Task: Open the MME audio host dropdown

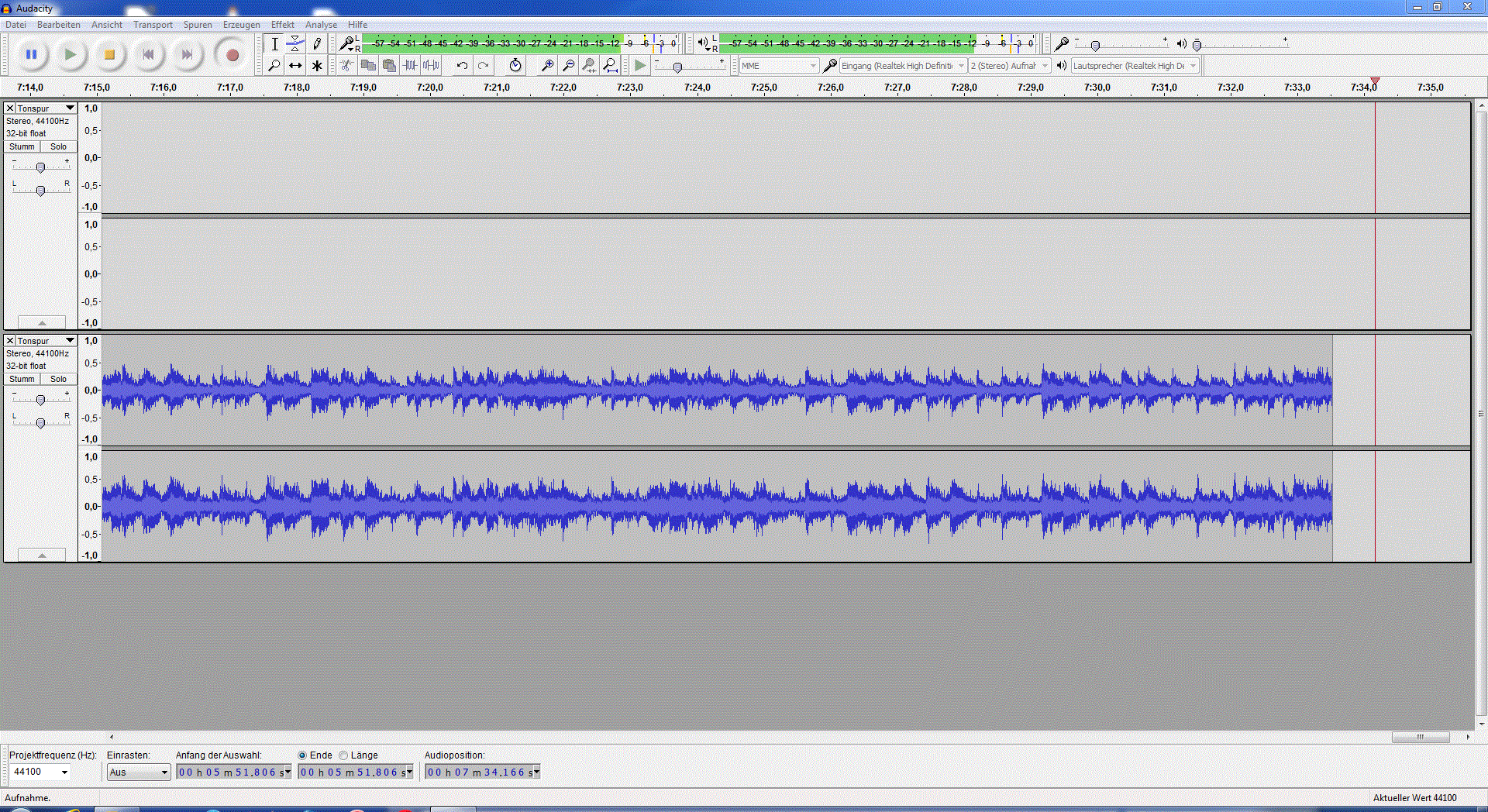Action: pyautogui.click(x=779, y=66)
